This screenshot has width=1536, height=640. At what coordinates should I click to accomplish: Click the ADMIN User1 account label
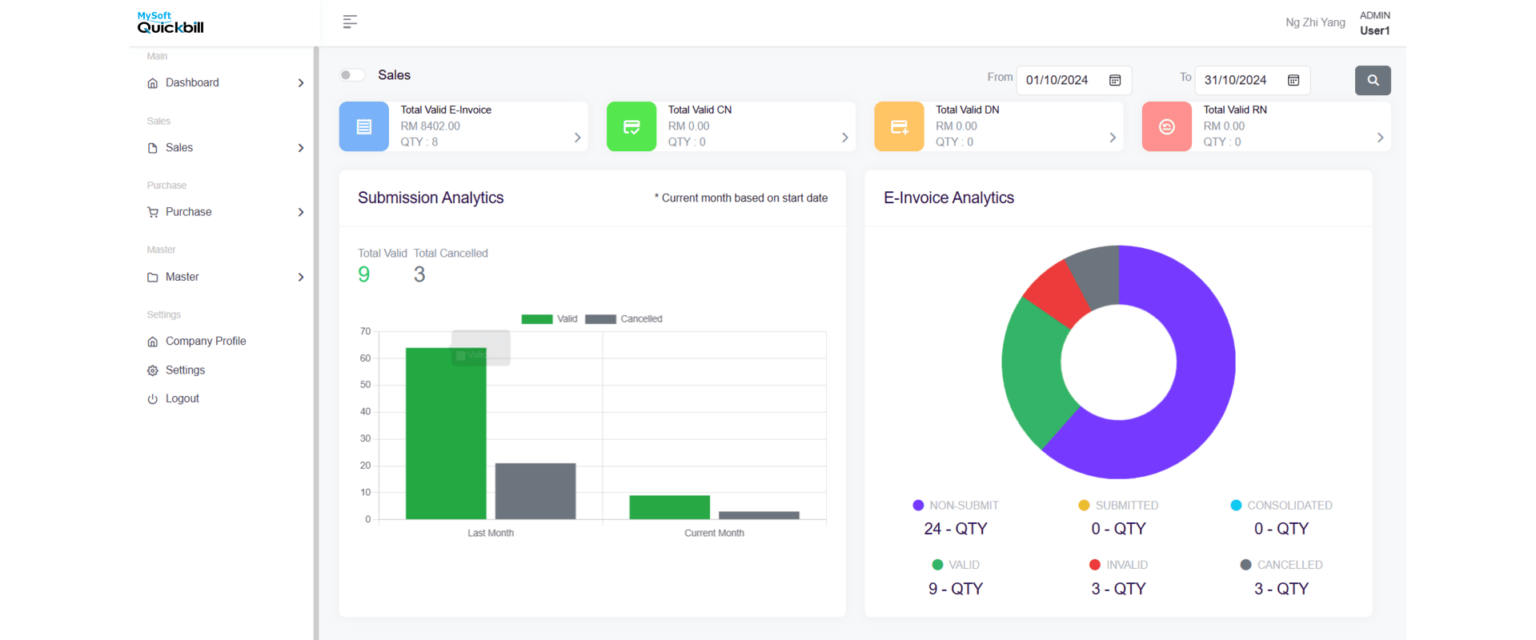tap(1375, 23)
